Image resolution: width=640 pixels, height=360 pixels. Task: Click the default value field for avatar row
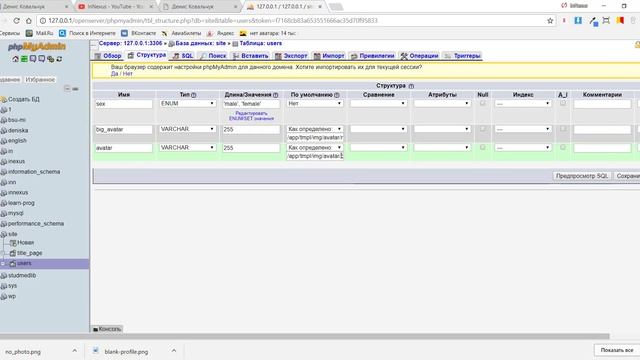(315, 156)
